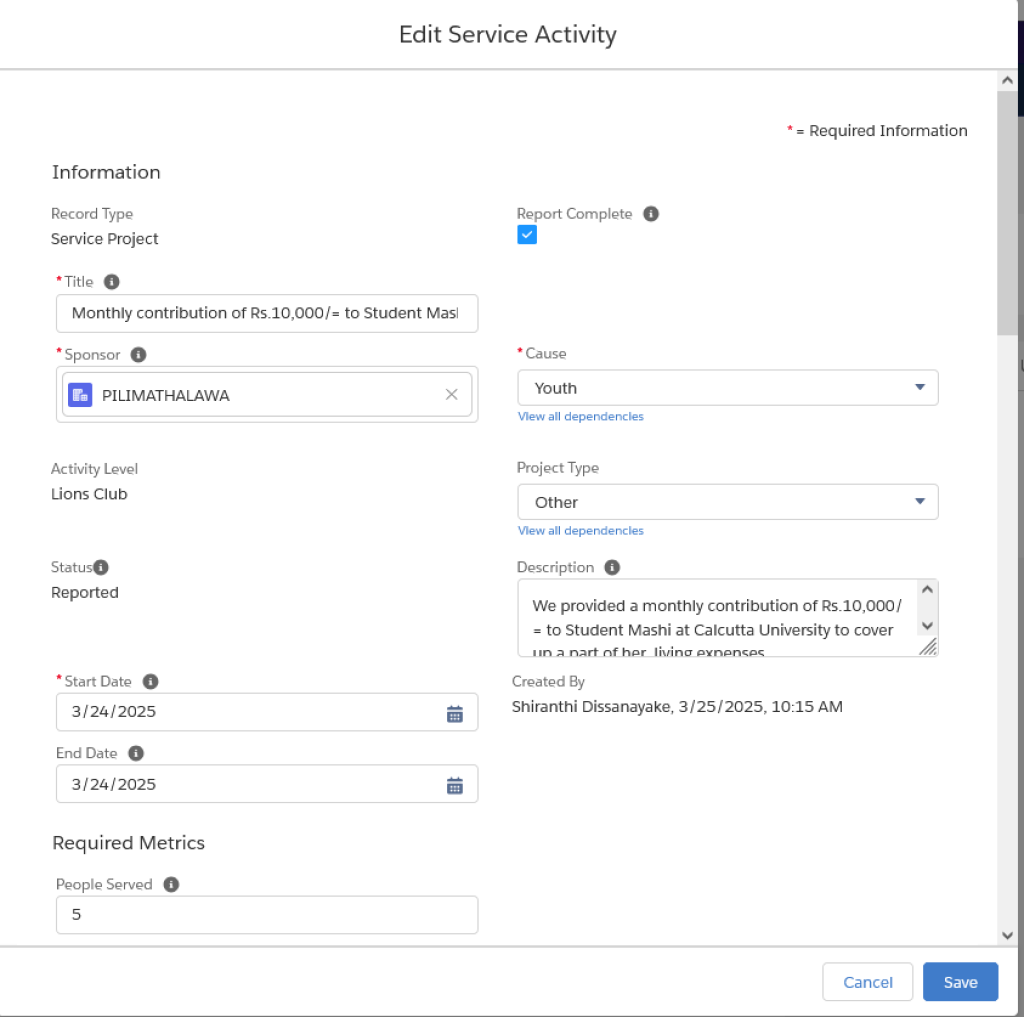Click into the Title input field
The height and width of the screenshot is (1017, 1024).
266,314
